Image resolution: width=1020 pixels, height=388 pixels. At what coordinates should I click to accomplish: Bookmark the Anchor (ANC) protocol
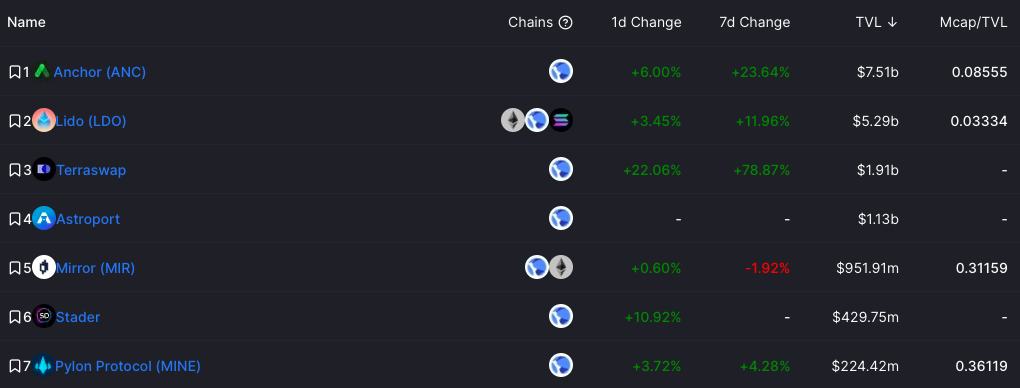pyautogui.click(x=14, y=72)
